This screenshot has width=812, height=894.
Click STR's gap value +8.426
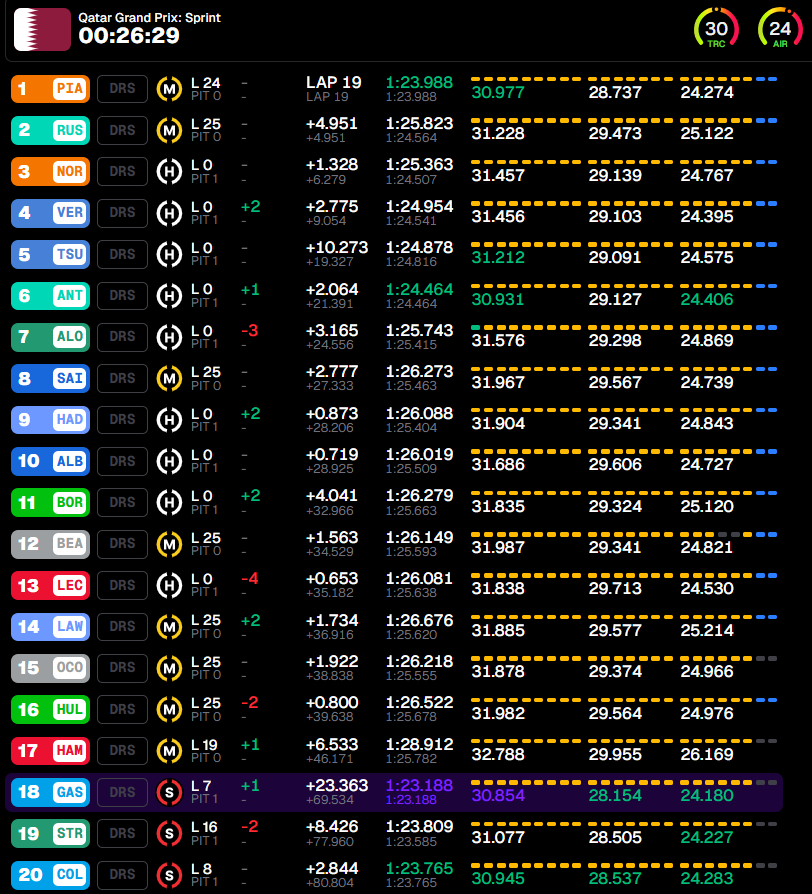click(x=332, y=827)
